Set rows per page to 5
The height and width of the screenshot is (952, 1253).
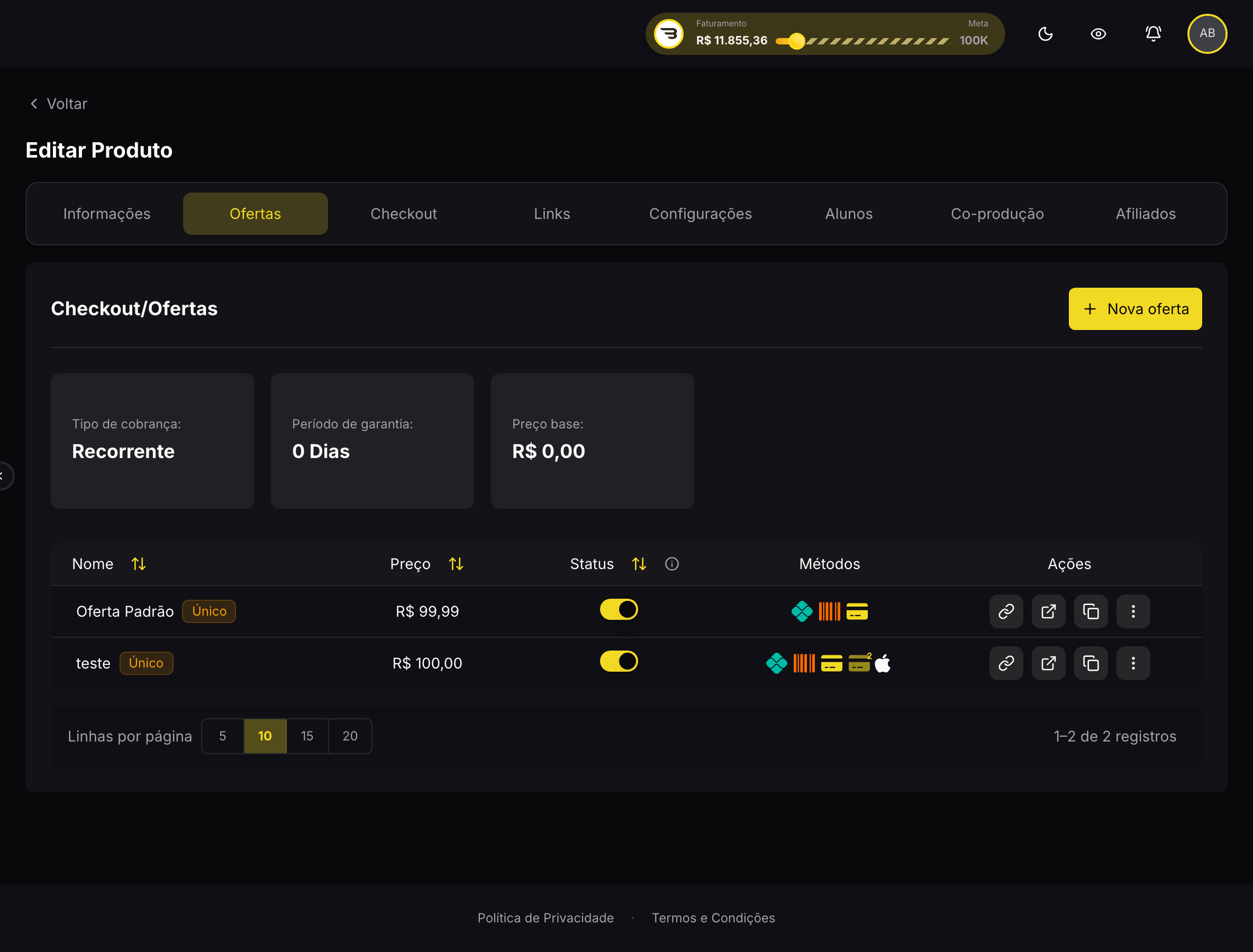click(x=223, y=736)
